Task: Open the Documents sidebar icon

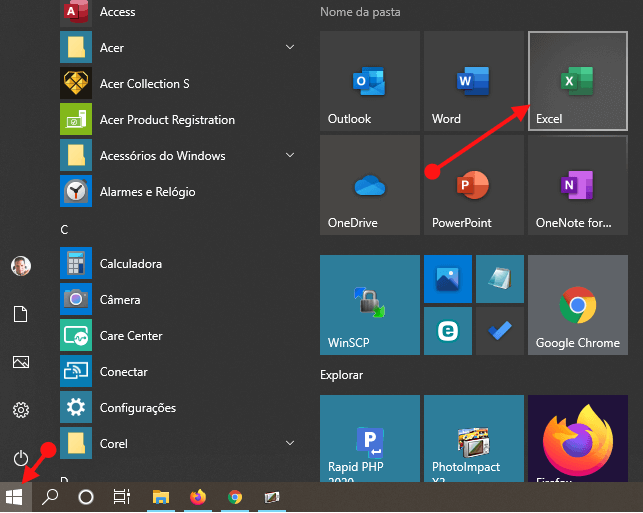Action: pyautogui.click(x=21, y=314)
